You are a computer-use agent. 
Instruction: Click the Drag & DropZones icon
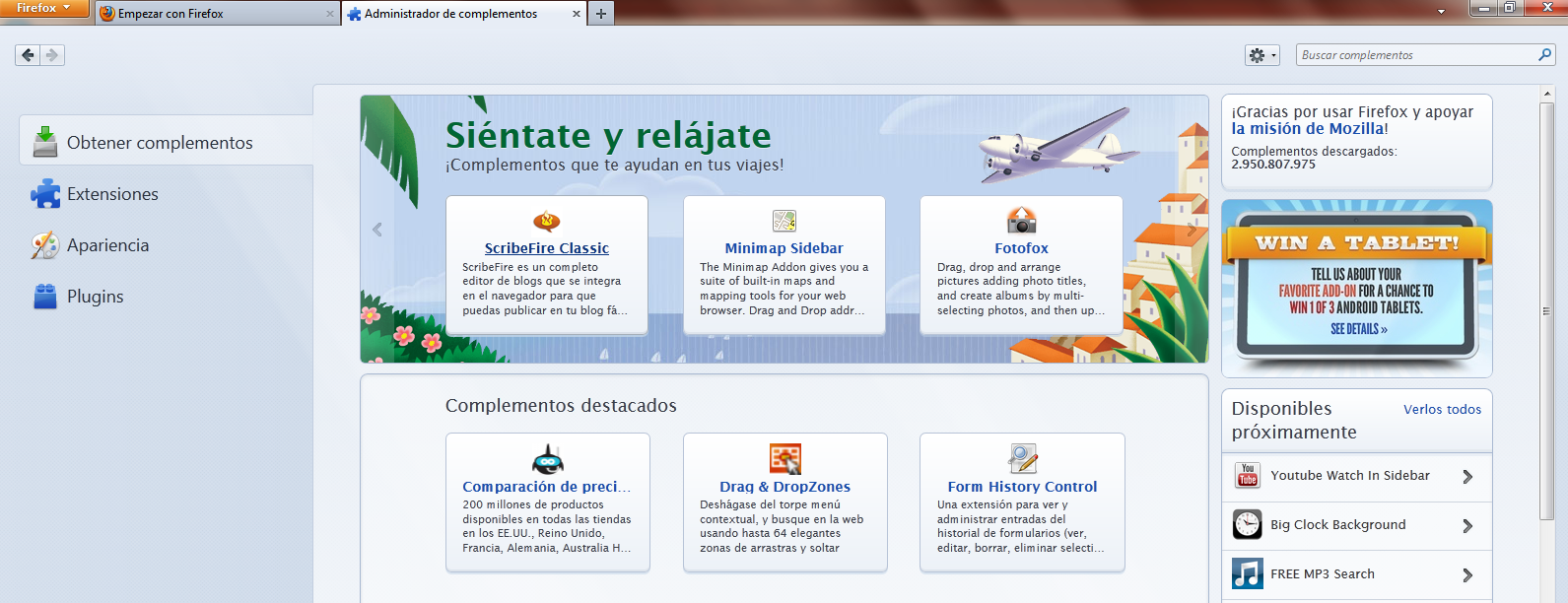[x=784, y=459]
